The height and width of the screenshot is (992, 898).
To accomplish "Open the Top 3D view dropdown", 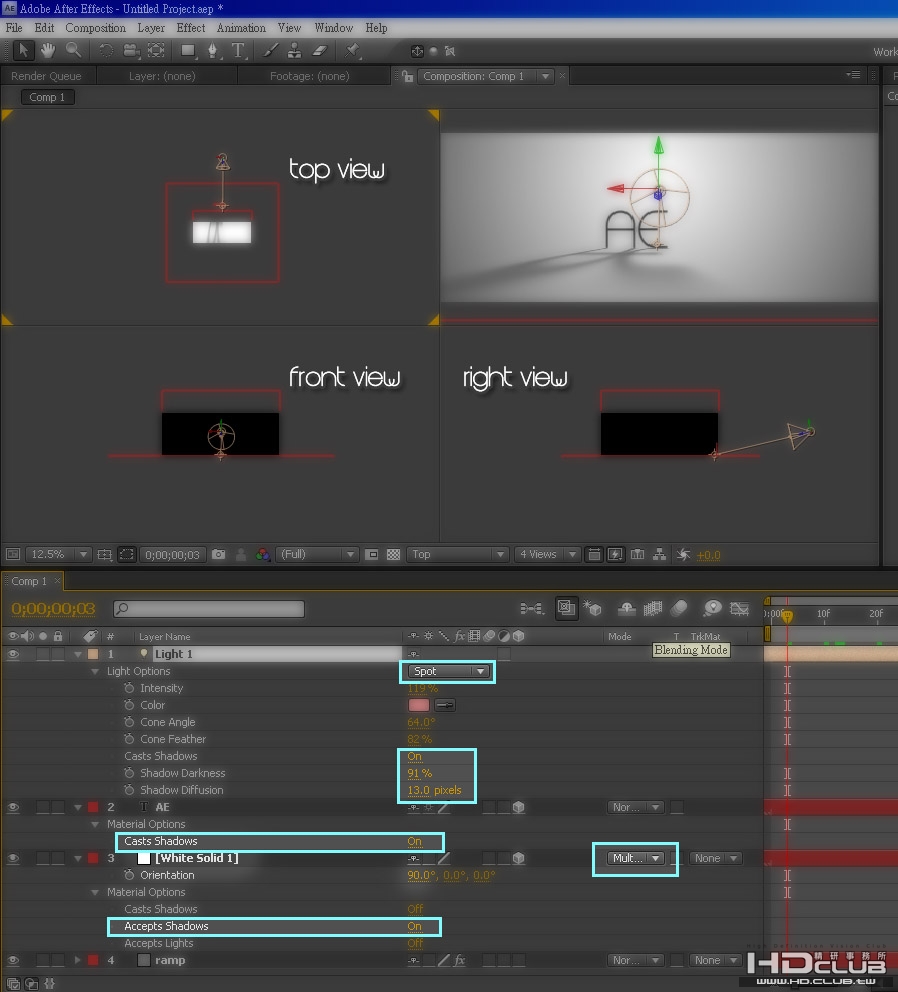I will pyautogui.click(x=458, y=554).
